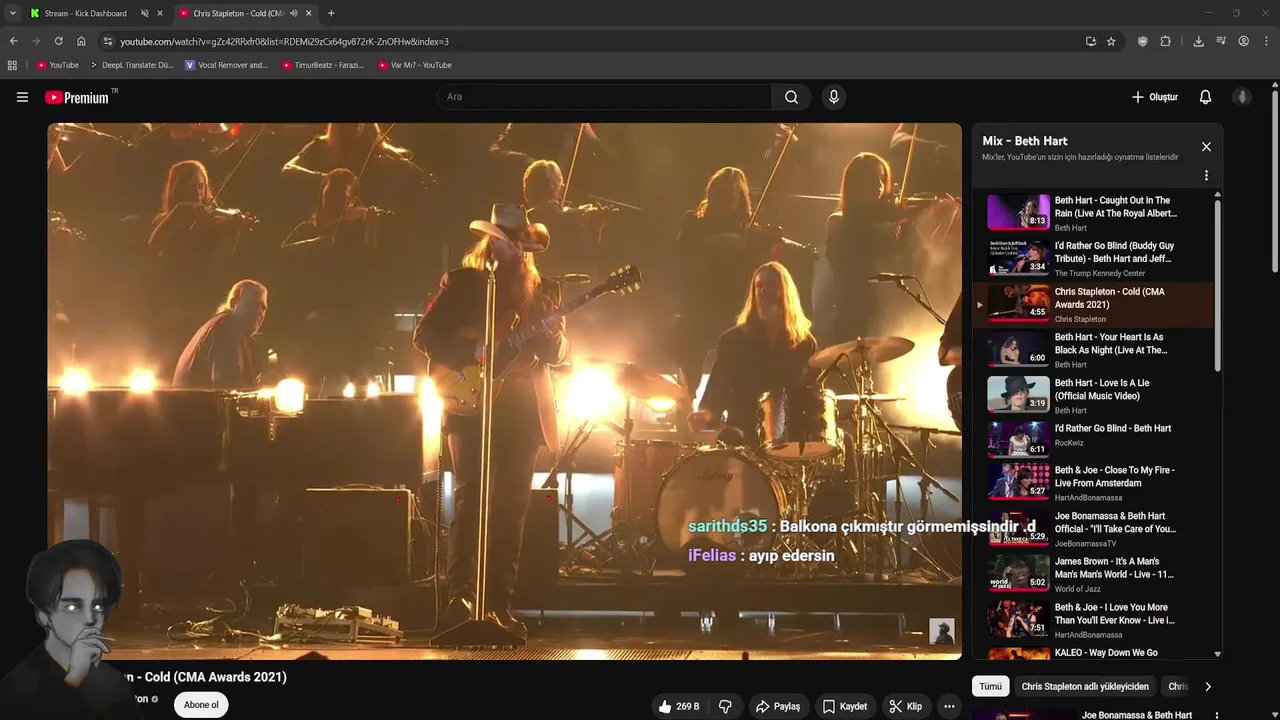Play Joe Bonamassa I'll Take Care of You
1280x720 pixels.
pos(1093,528)
